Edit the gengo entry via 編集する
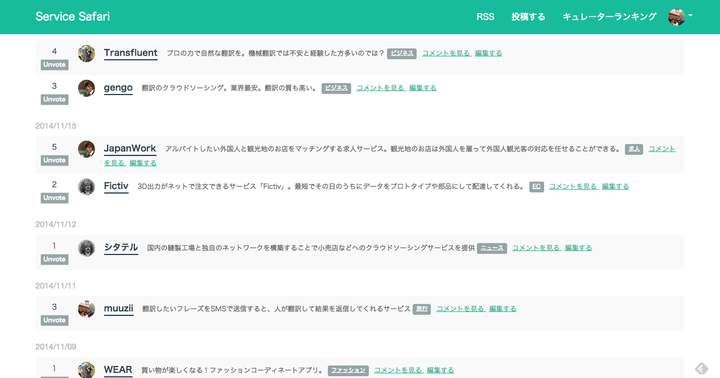 (422, 88)
